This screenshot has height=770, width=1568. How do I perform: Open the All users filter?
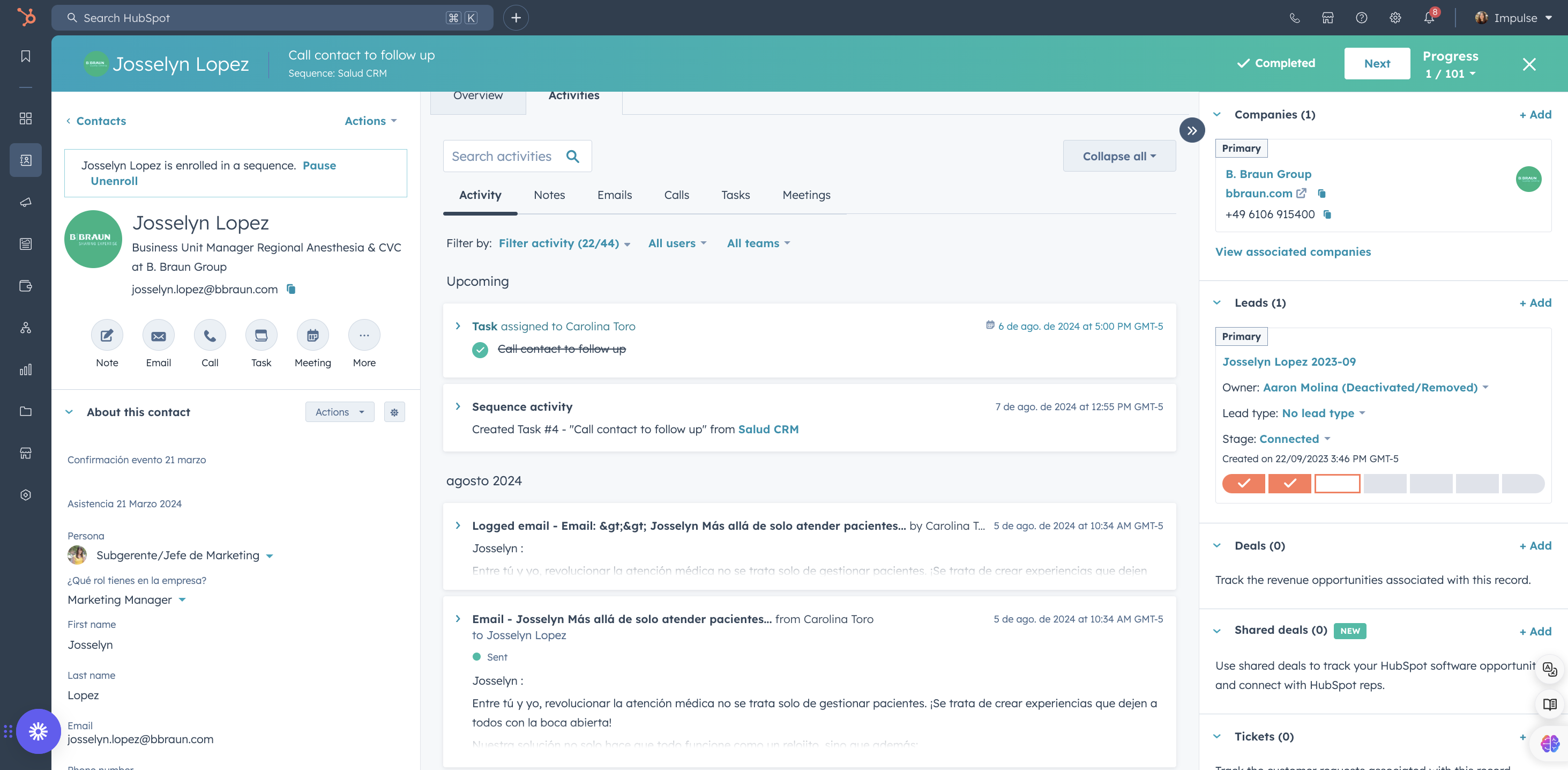[677, 243]
